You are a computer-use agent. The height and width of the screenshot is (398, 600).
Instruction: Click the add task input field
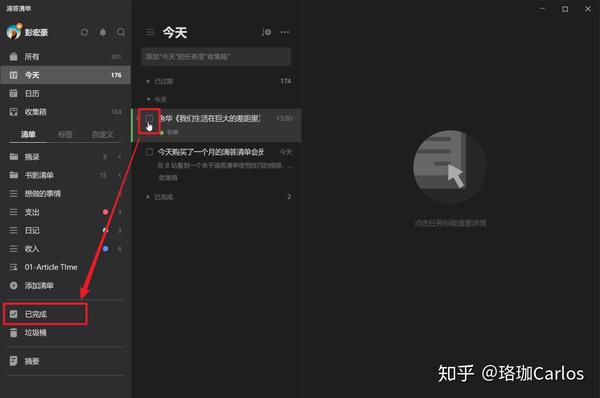click(x=216, y=57)
